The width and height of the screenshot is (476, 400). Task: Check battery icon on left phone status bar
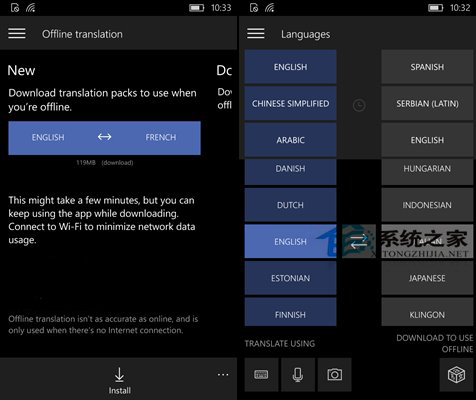[196, 8]
